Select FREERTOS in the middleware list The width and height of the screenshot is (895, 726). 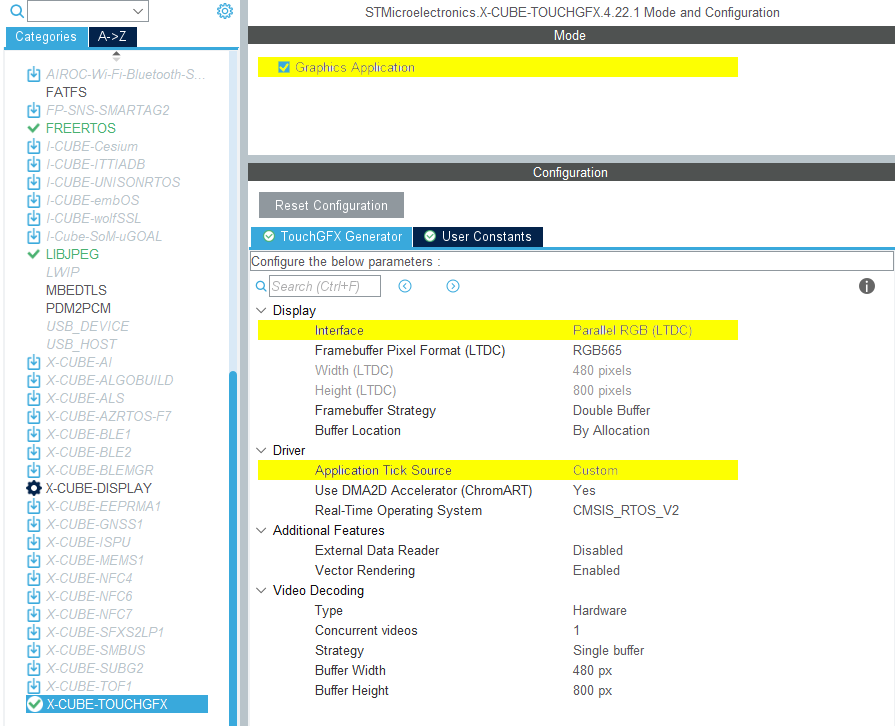pos(80,128)
